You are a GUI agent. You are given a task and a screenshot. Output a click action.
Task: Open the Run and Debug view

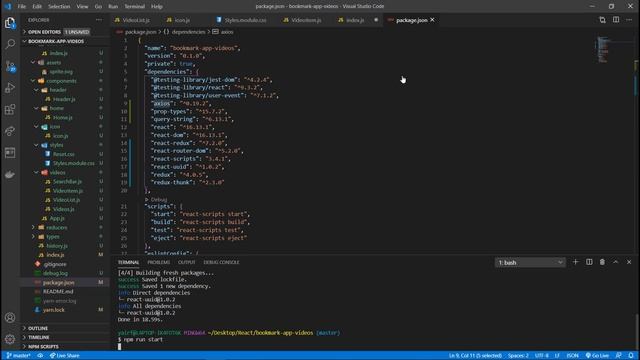pyautogui.click(x=10, y=88)
